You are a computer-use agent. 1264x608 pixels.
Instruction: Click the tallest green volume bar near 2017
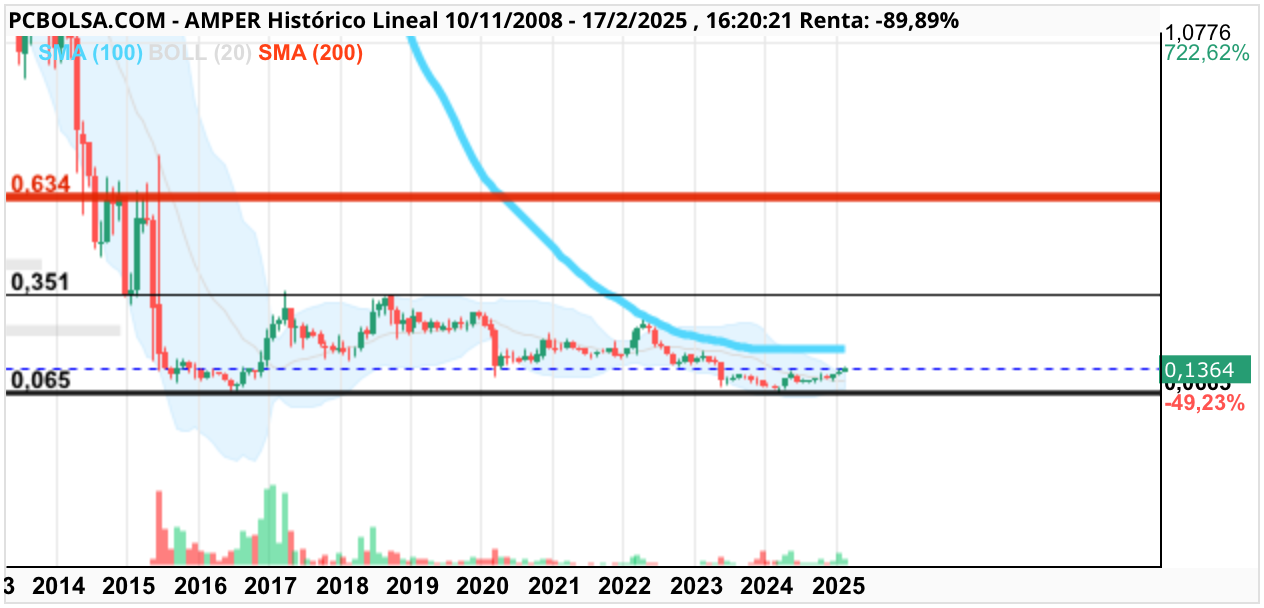click(270, 525)
